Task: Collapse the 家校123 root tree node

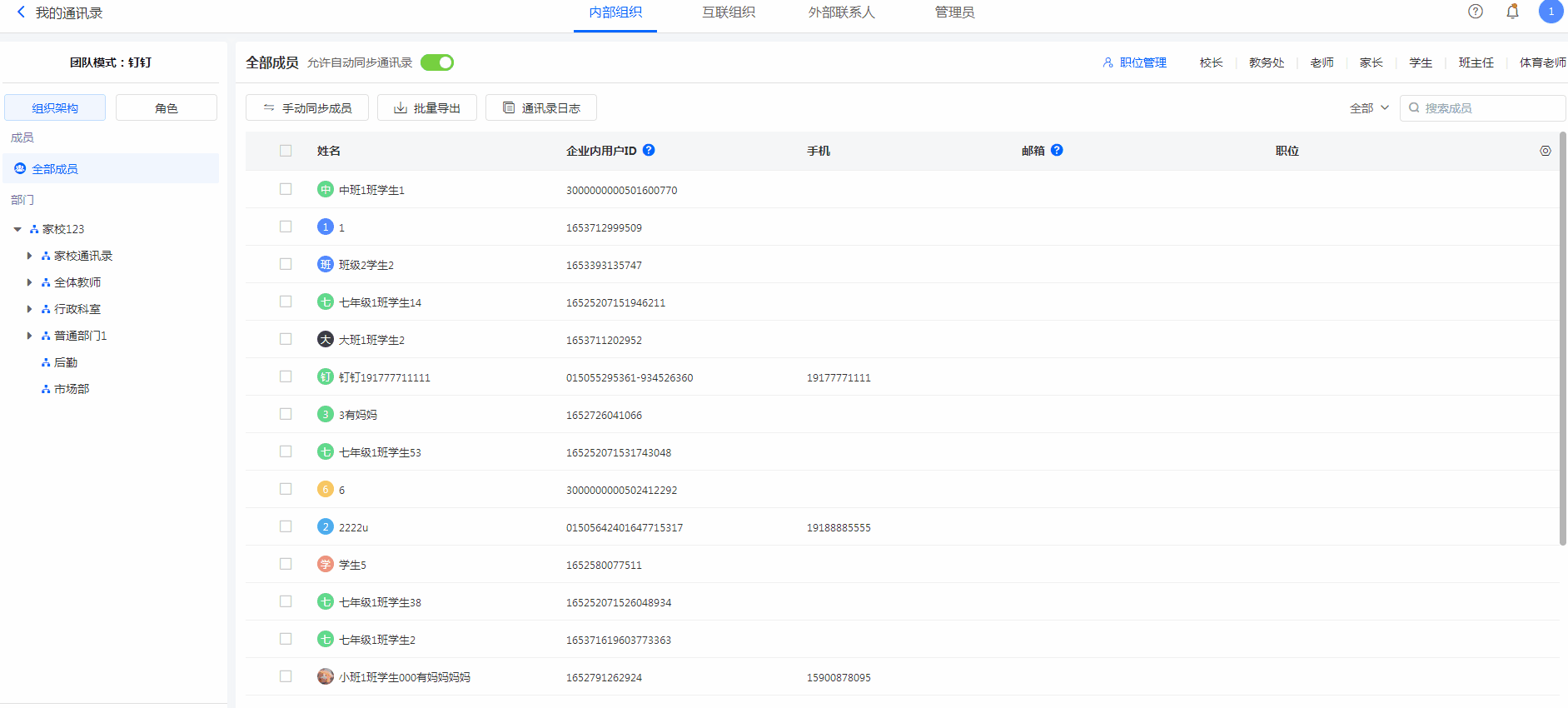Action: click(x=17, y=229)
